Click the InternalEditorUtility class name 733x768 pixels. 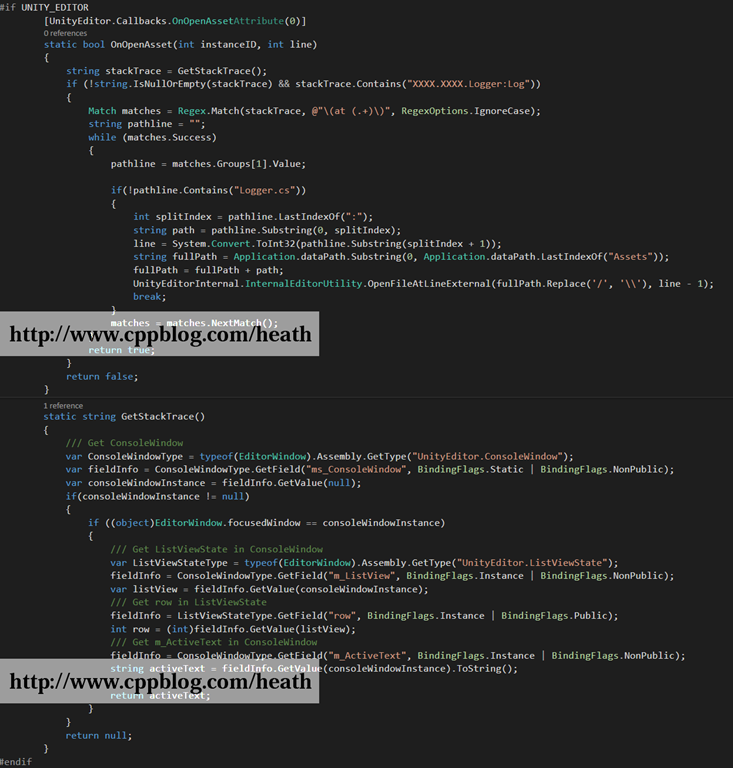[x=304, y=283]
